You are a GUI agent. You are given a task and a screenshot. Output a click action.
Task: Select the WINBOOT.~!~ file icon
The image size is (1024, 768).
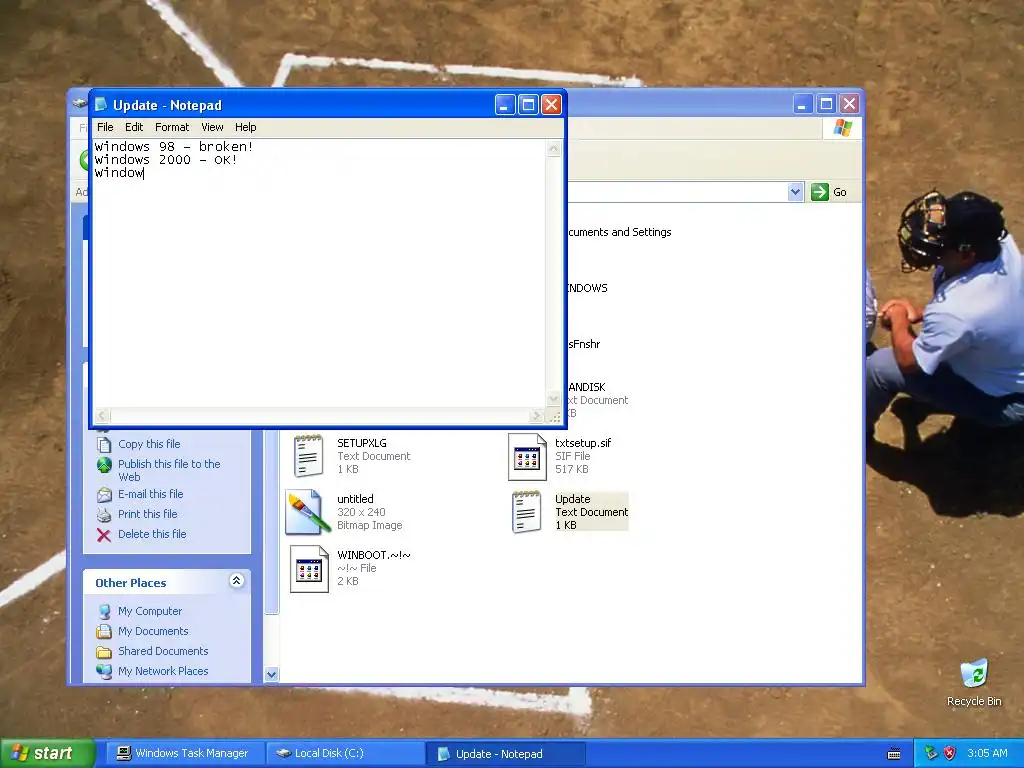[x=308, y=568]
